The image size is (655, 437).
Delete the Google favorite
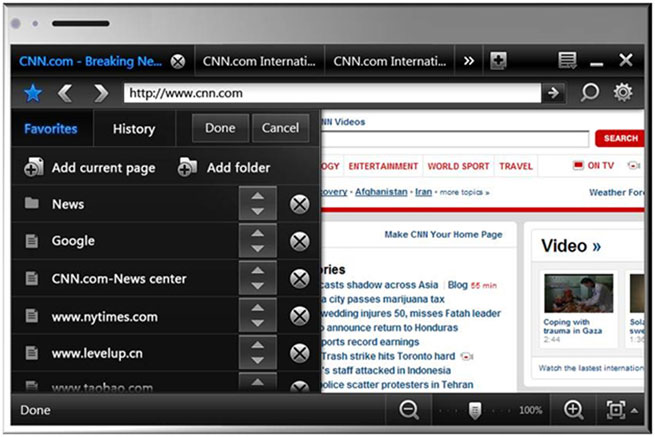[x=300, y=241]
